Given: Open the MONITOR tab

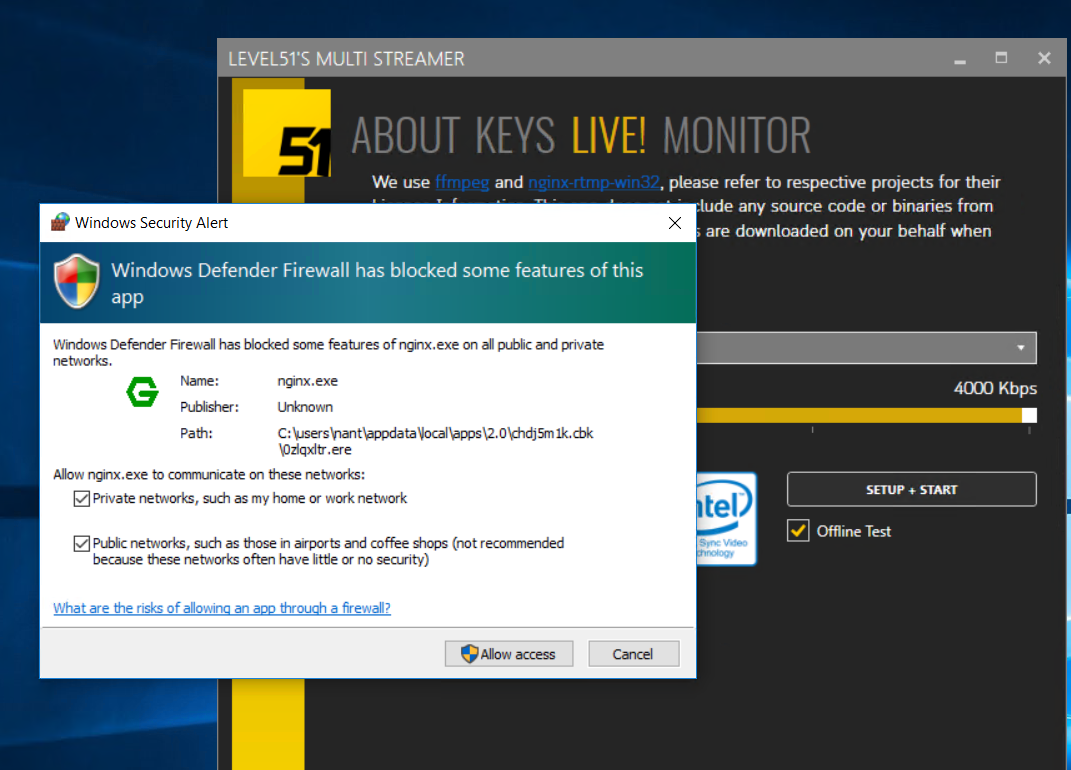Looking at the screenshot, I should coord(736,135).
